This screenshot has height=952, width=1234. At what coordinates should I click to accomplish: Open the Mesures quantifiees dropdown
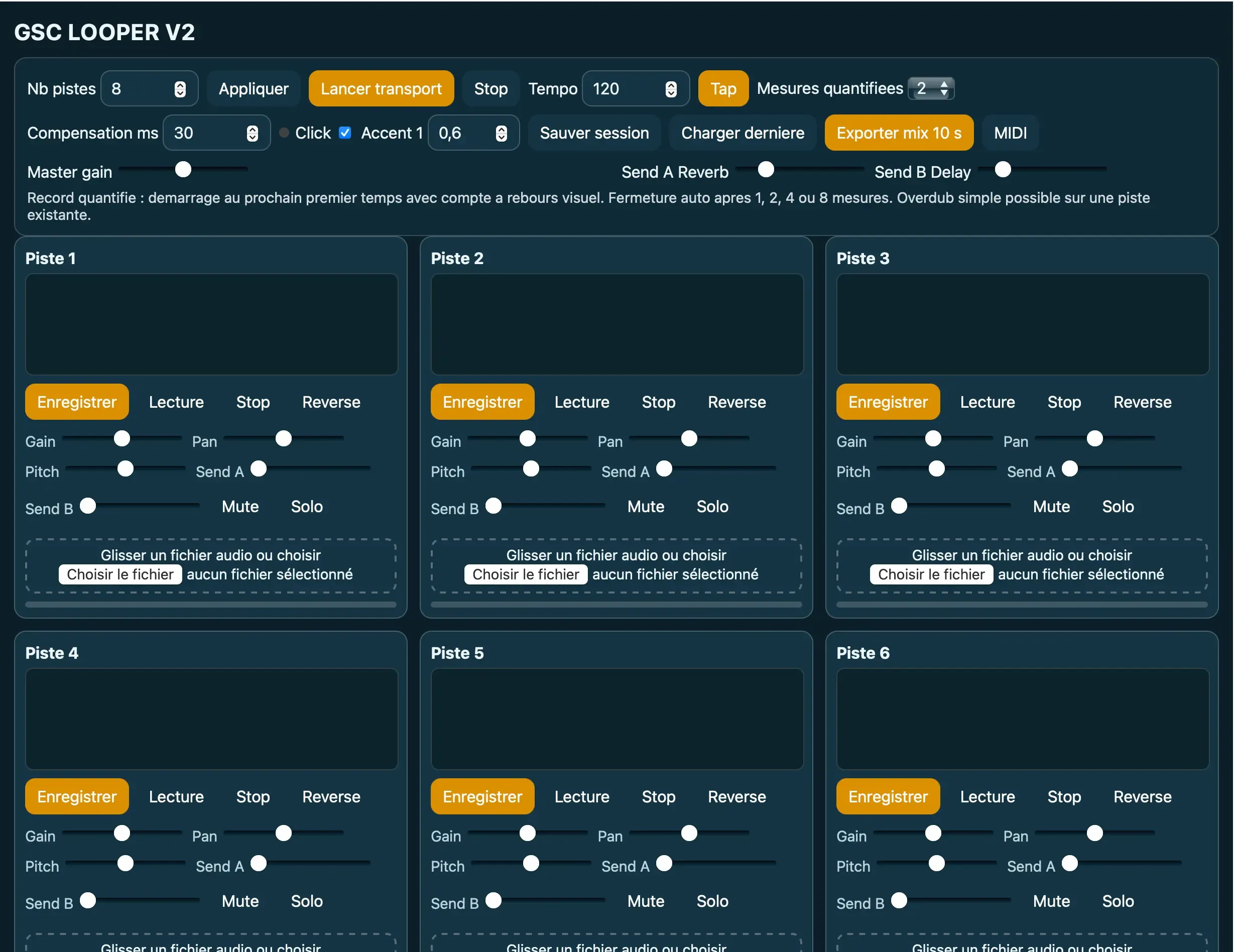(x=931, y=88)
